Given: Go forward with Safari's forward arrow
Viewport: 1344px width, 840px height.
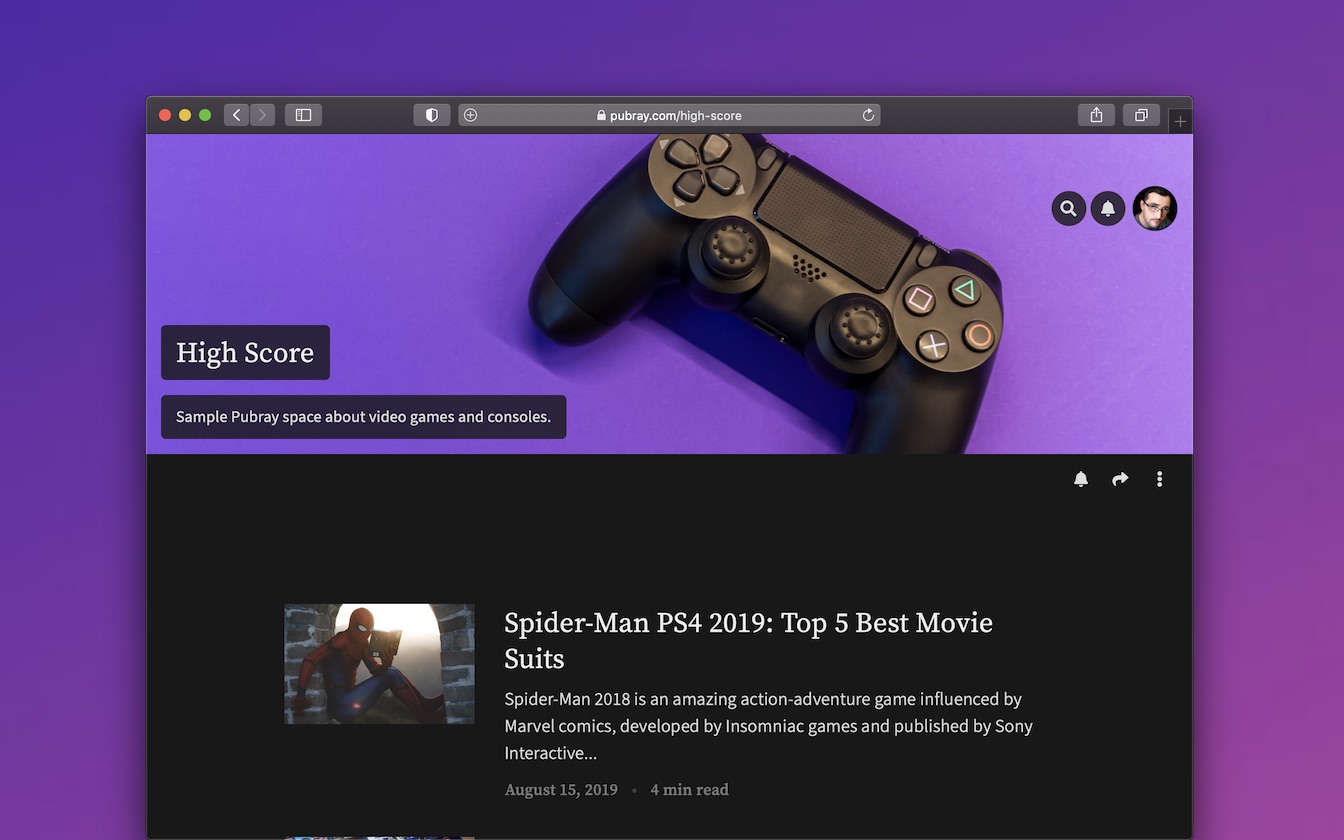Looking at the screenshot, I should click(262, 115).
